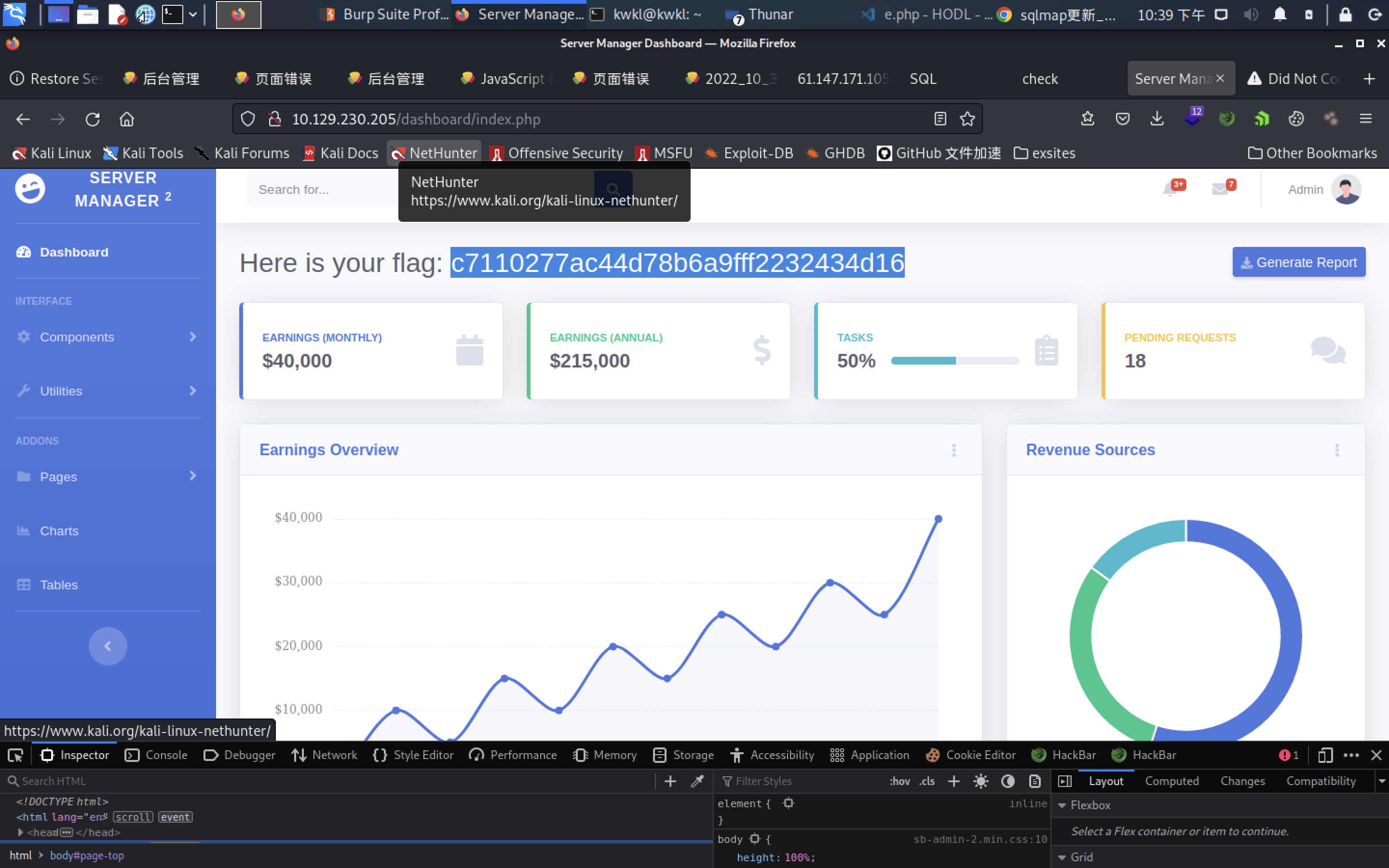Image resolution: width=1389 pixels, height=868 pixels.
Task: Click the alerts bell icon
Action: coord(1171,189)
